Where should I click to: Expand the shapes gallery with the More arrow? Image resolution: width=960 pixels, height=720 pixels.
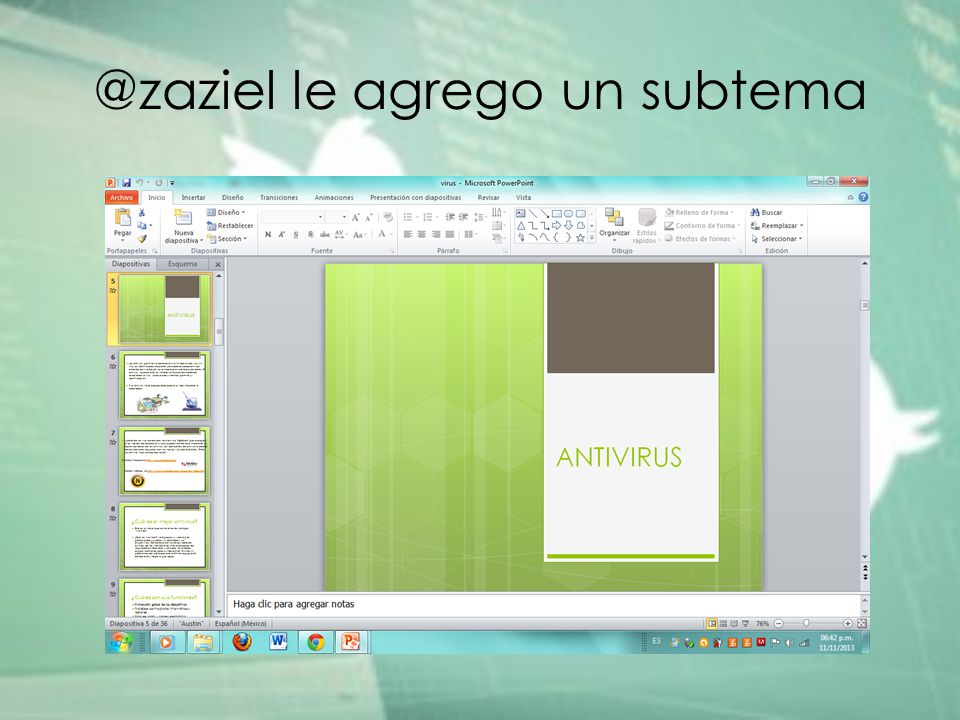click(591, 238)
